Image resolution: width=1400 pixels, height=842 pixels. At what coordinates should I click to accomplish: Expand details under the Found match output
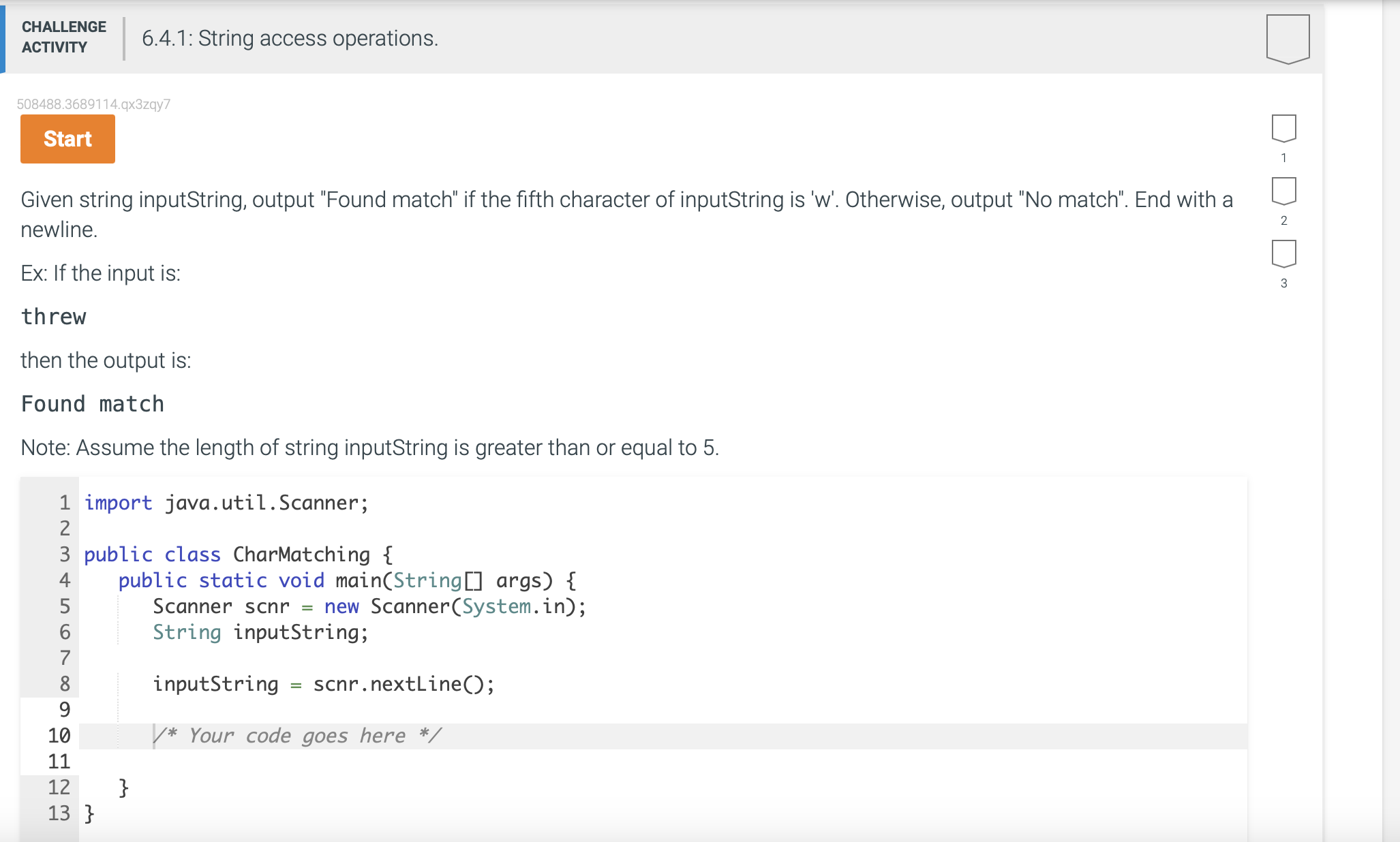coord(92,403)
